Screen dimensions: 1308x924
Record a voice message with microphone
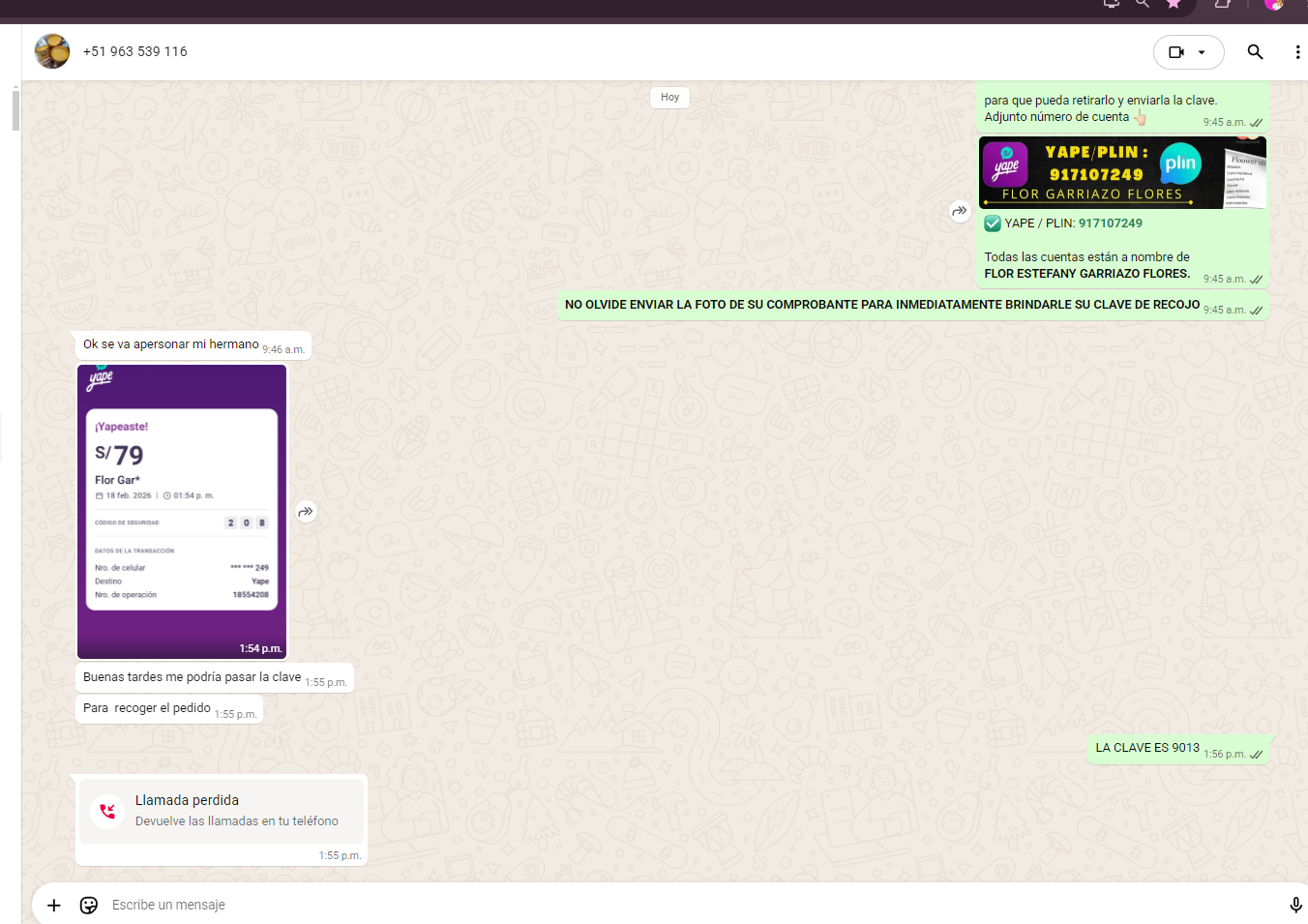click(x=1294, y=905)
